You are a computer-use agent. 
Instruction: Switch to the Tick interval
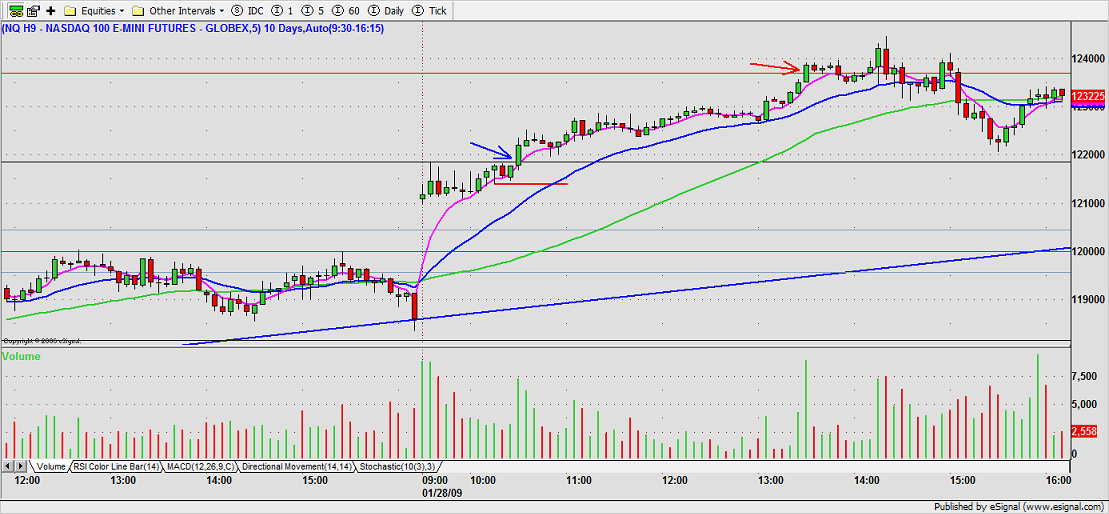429,11
